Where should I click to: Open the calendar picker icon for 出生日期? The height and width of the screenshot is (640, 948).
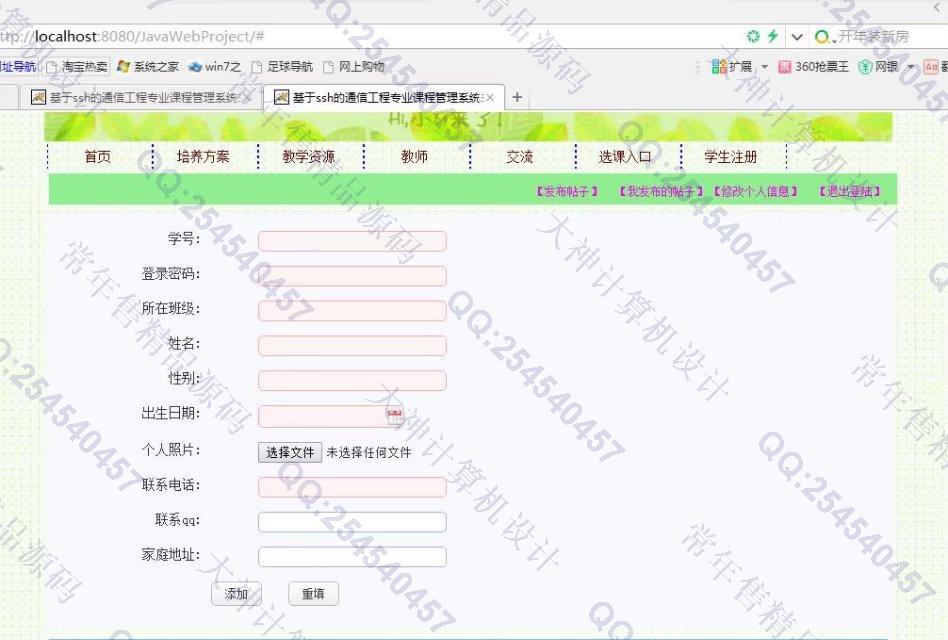[x=395, y=415]
